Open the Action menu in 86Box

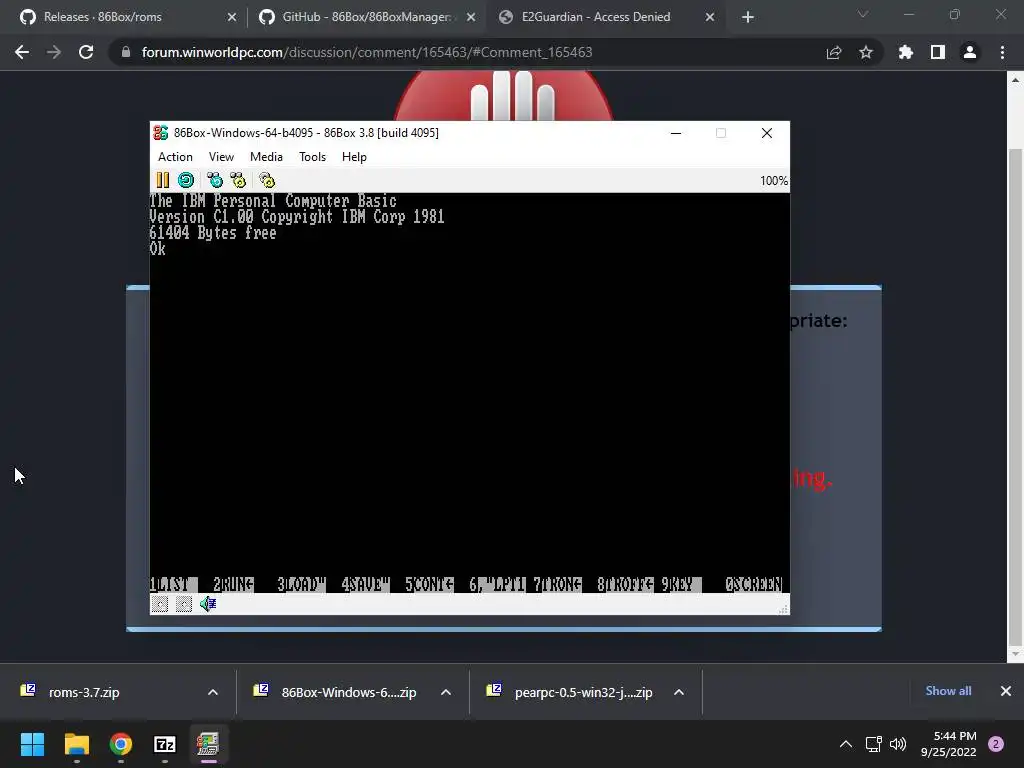(x=175, y=157)
